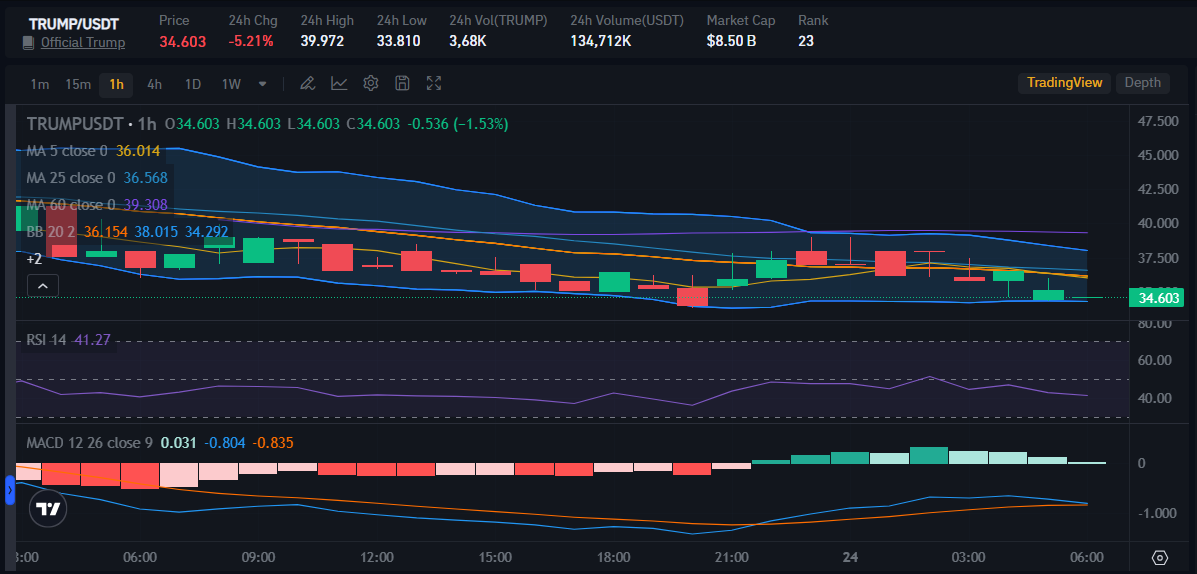Select the 15m timeframe
The image size is (1197, 574).
coord(78,84)
